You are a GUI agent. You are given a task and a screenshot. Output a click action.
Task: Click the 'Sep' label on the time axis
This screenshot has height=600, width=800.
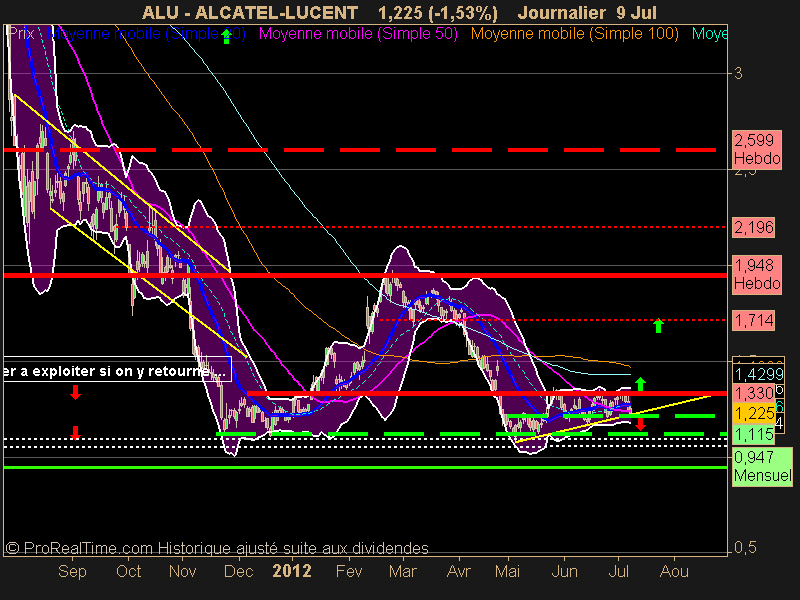(x=72, y=571)
